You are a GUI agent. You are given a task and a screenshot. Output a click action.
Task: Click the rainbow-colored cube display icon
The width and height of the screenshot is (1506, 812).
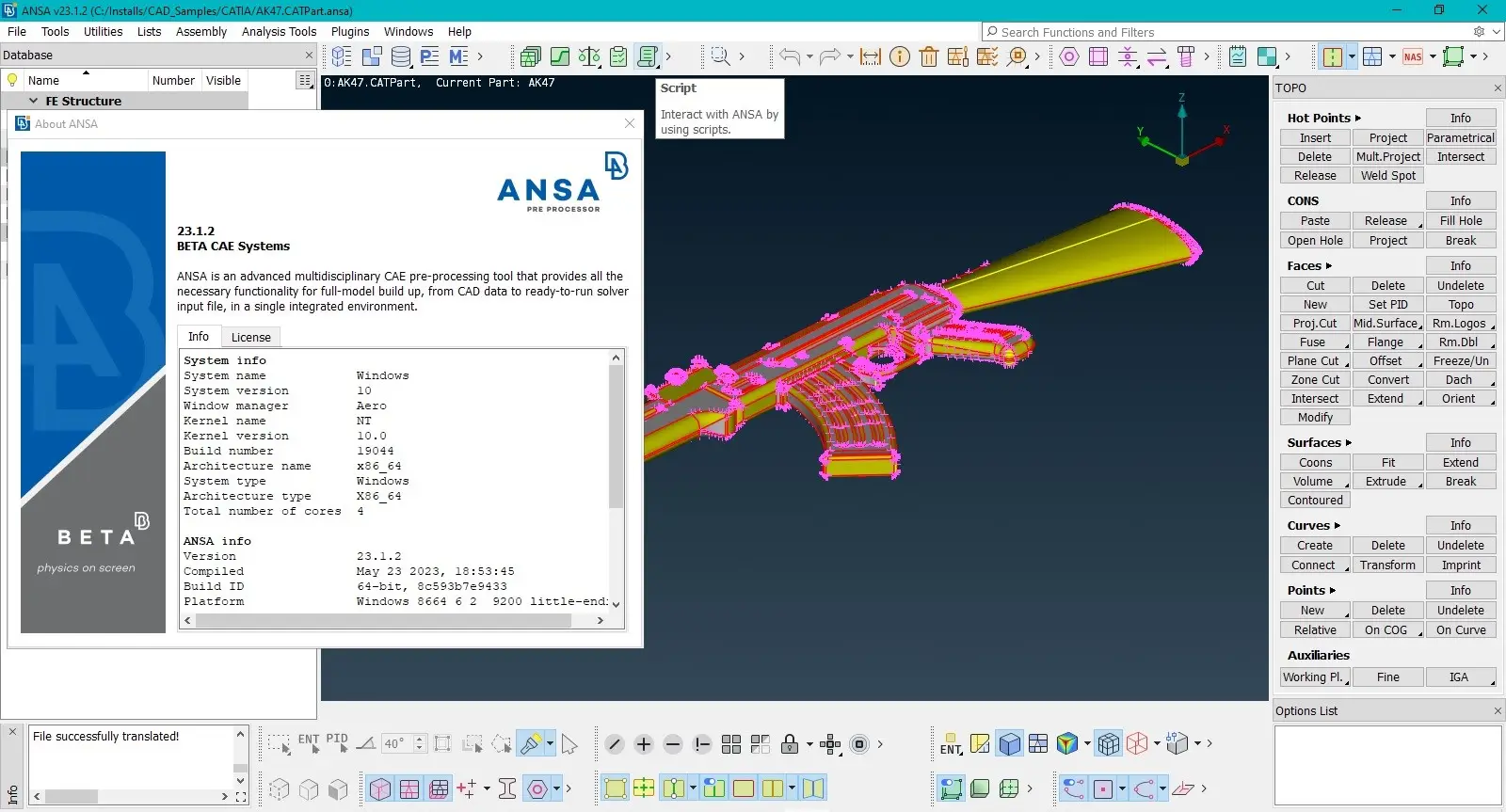pyautogui.click(x=1067, y=744)
